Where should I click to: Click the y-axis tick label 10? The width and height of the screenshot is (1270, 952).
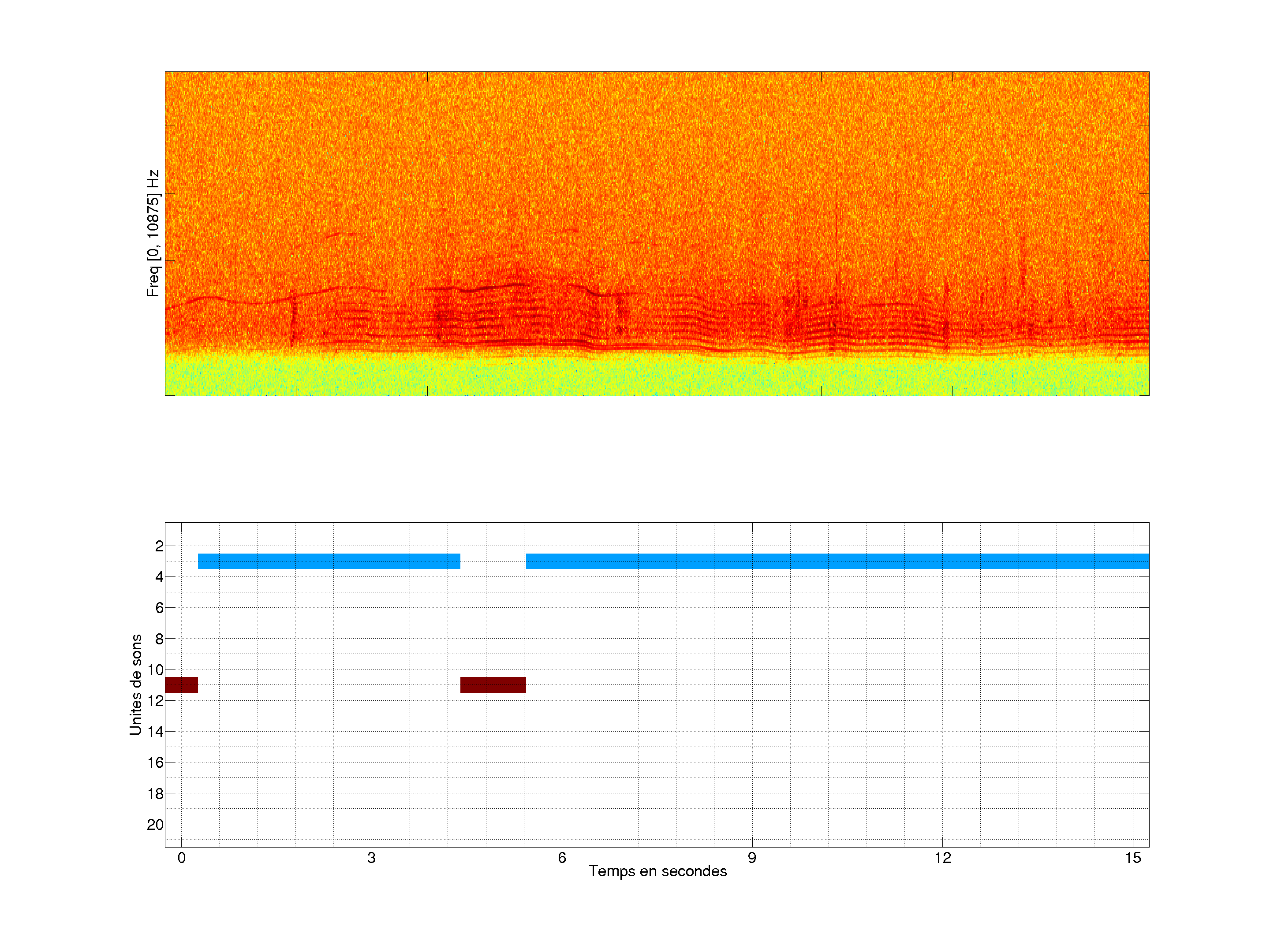pyautogui.click(x=156, y=669)
